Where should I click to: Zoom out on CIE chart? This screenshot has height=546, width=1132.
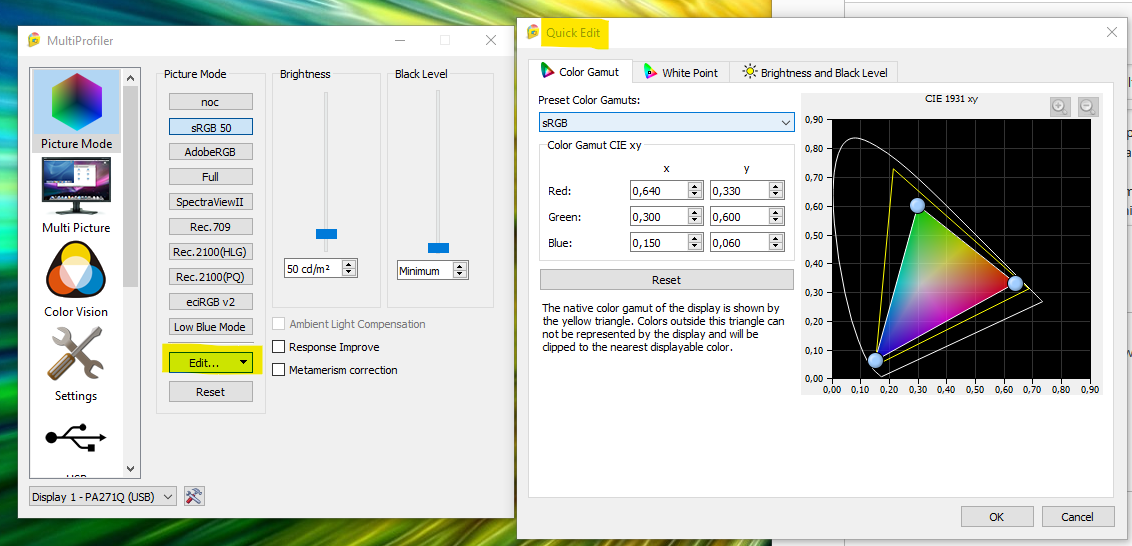point(1088,107)
